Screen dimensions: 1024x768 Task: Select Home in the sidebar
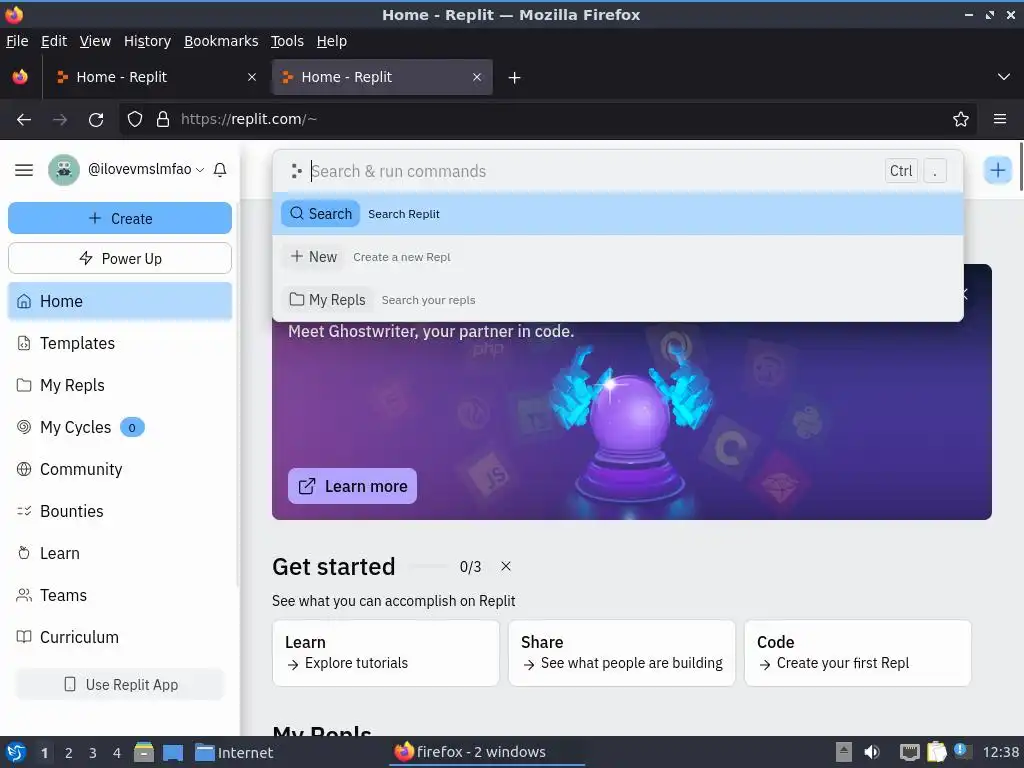point(120,301)
